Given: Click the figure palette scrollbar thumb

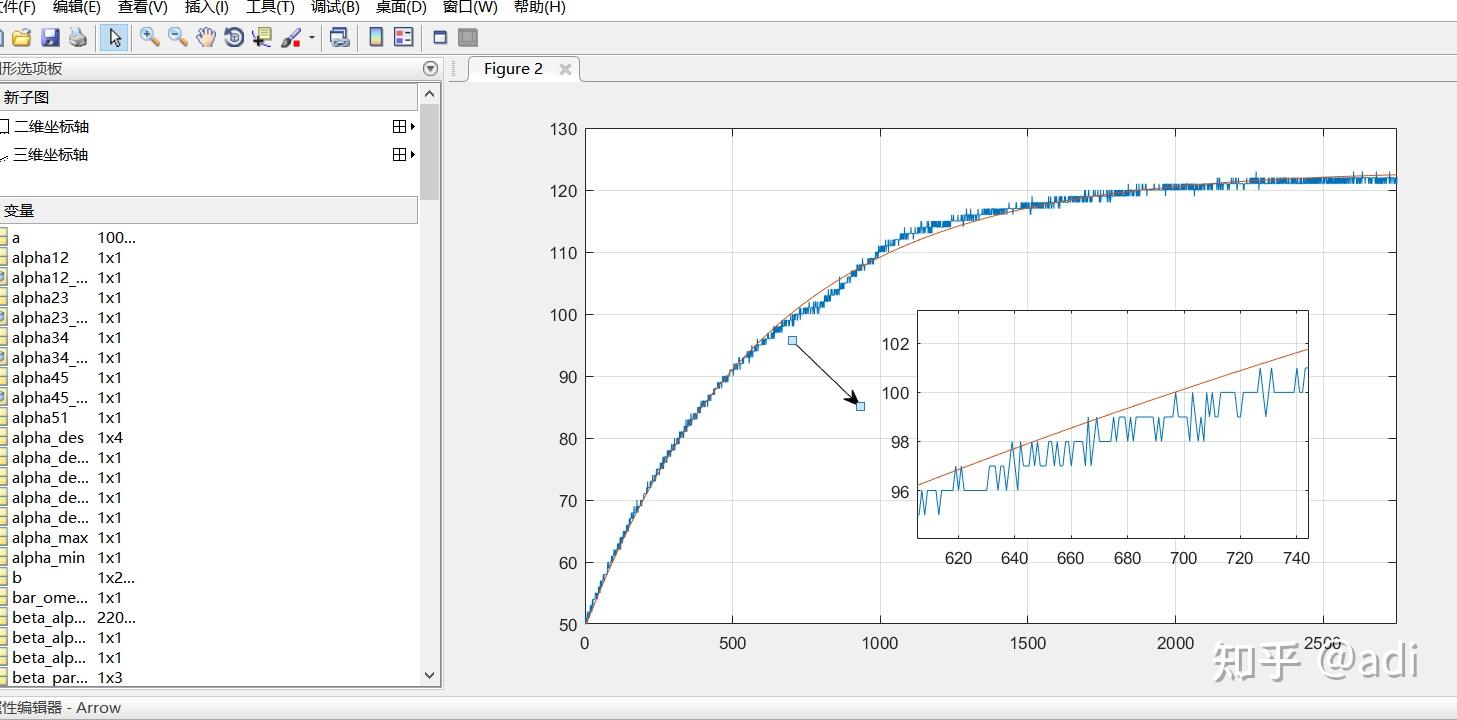Looking at the screenshot, I should [x=430, y=152].
